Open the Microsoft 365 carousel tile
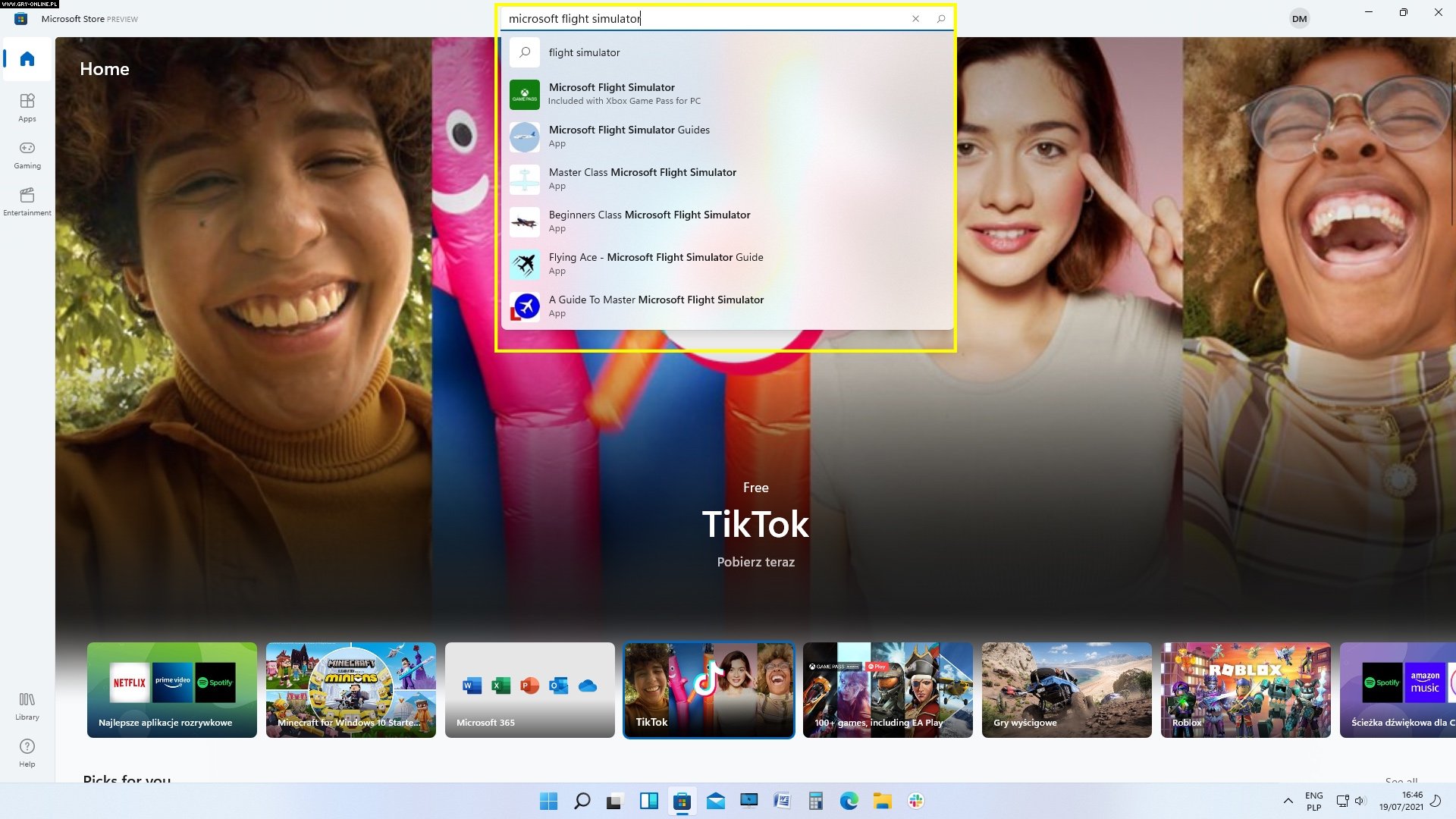The width and height of the screenshot is (1456, 819). 529,689
